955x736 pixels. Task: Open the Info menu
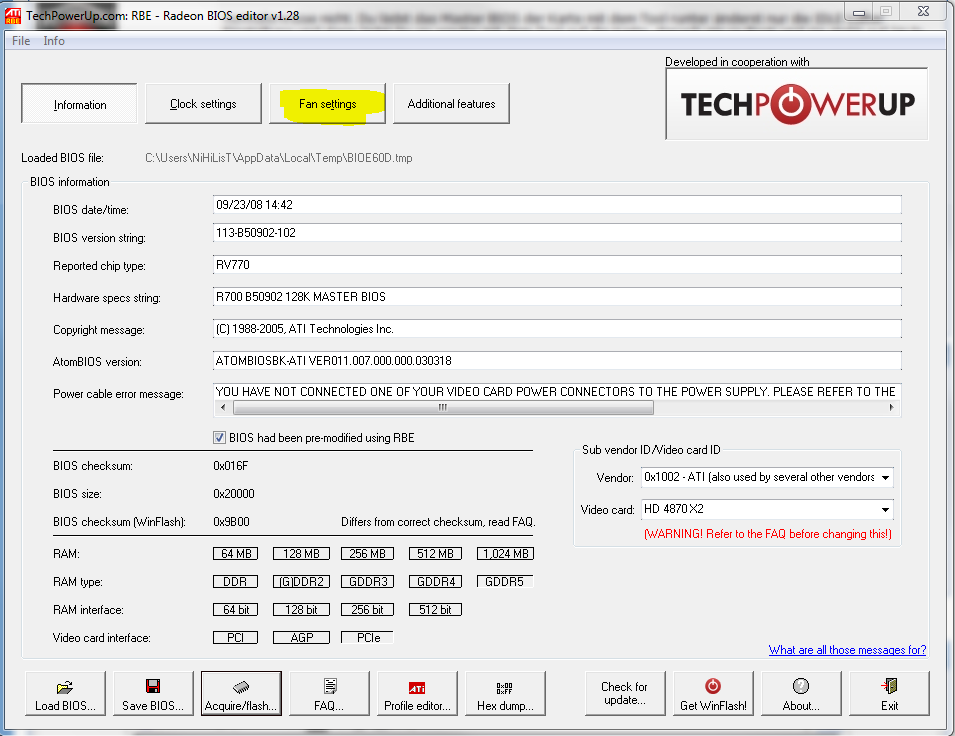coord(54,41)
